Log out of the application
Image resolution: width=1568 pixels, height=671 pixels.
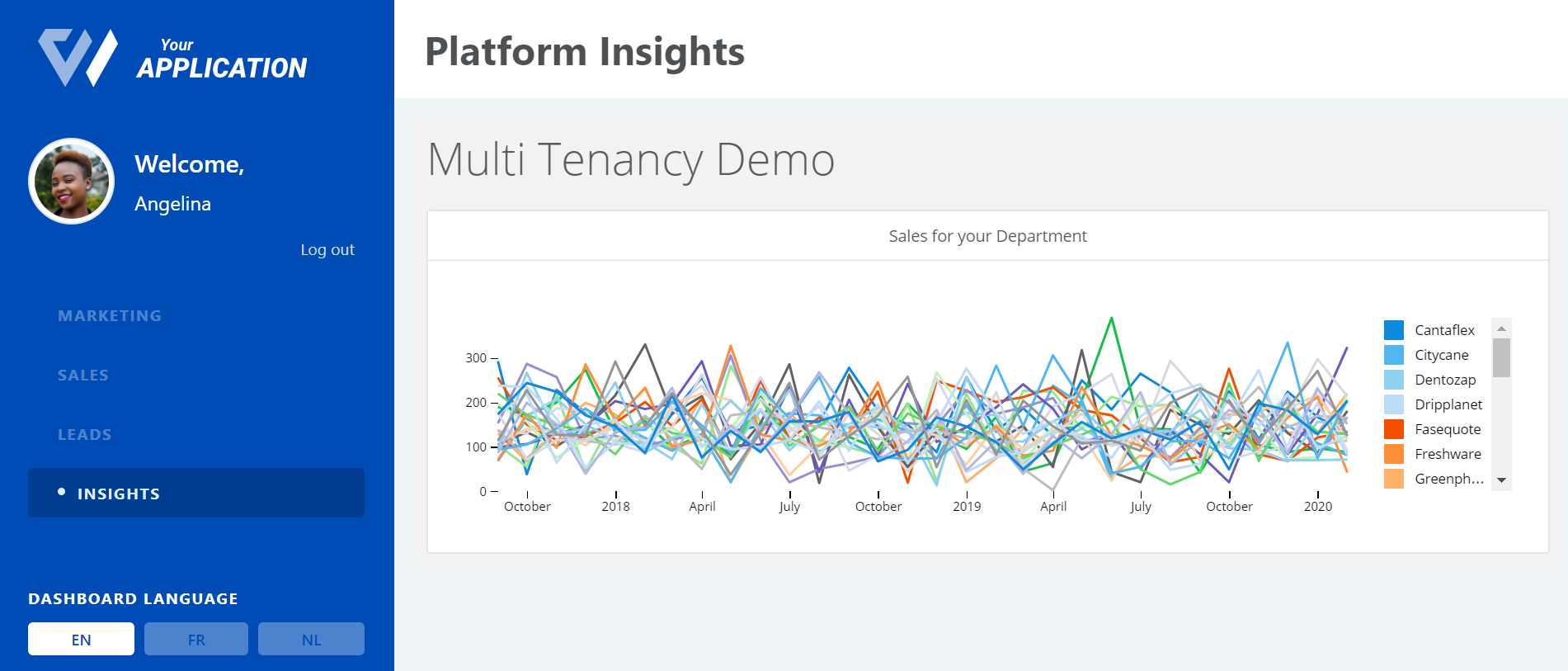tap(327, 249)
